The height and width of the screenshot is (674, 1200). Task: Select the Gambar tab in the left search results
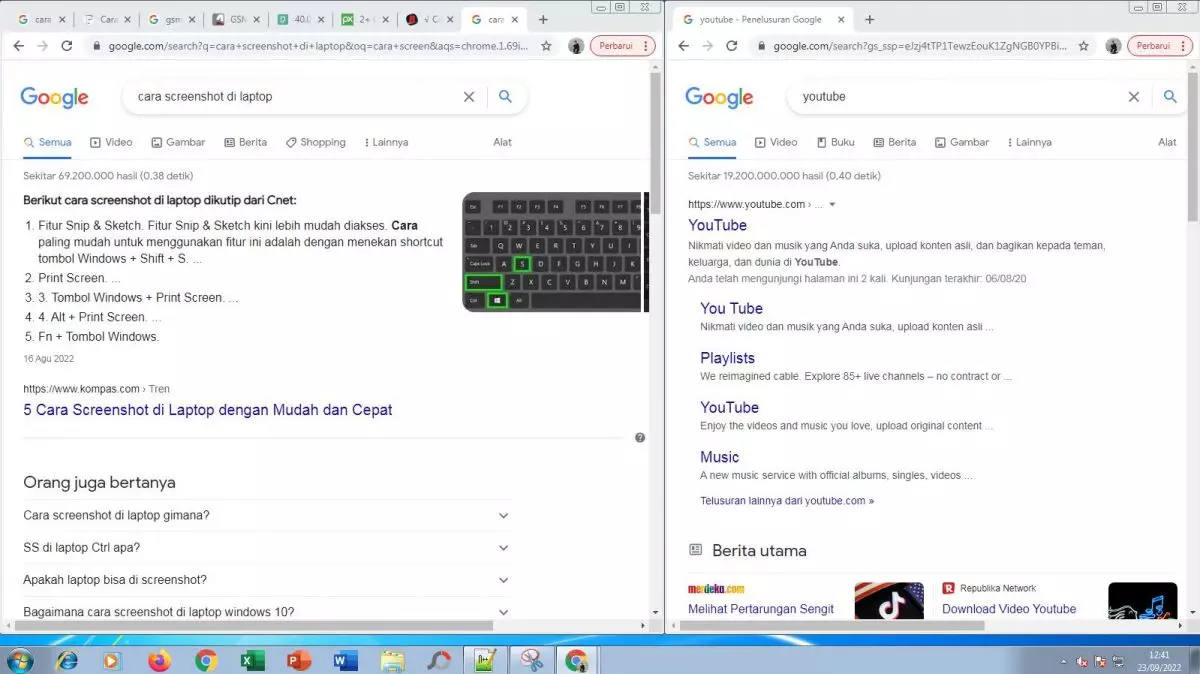(177, 142)
